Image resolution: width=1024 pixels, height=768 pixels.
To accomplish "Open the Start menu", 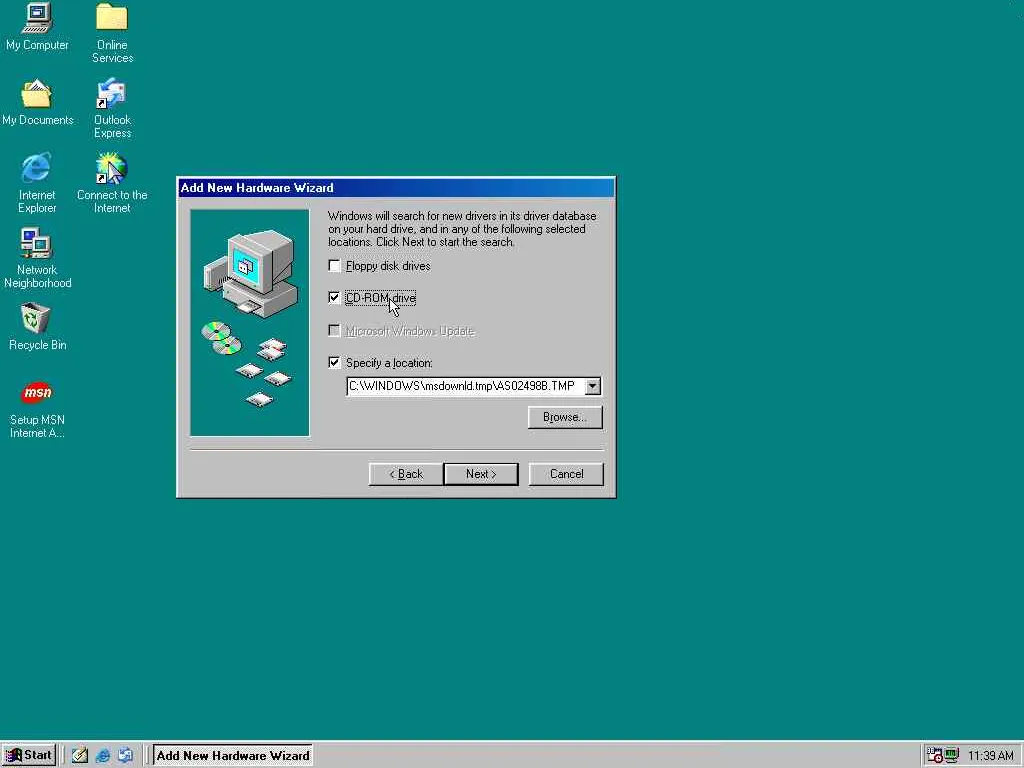I will tap(29, 756).
